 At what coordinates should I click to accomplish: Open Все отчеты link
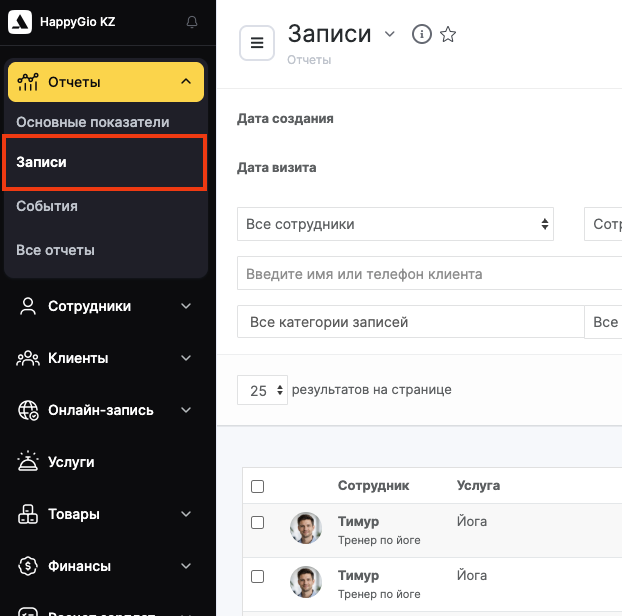tap(56, 250)
